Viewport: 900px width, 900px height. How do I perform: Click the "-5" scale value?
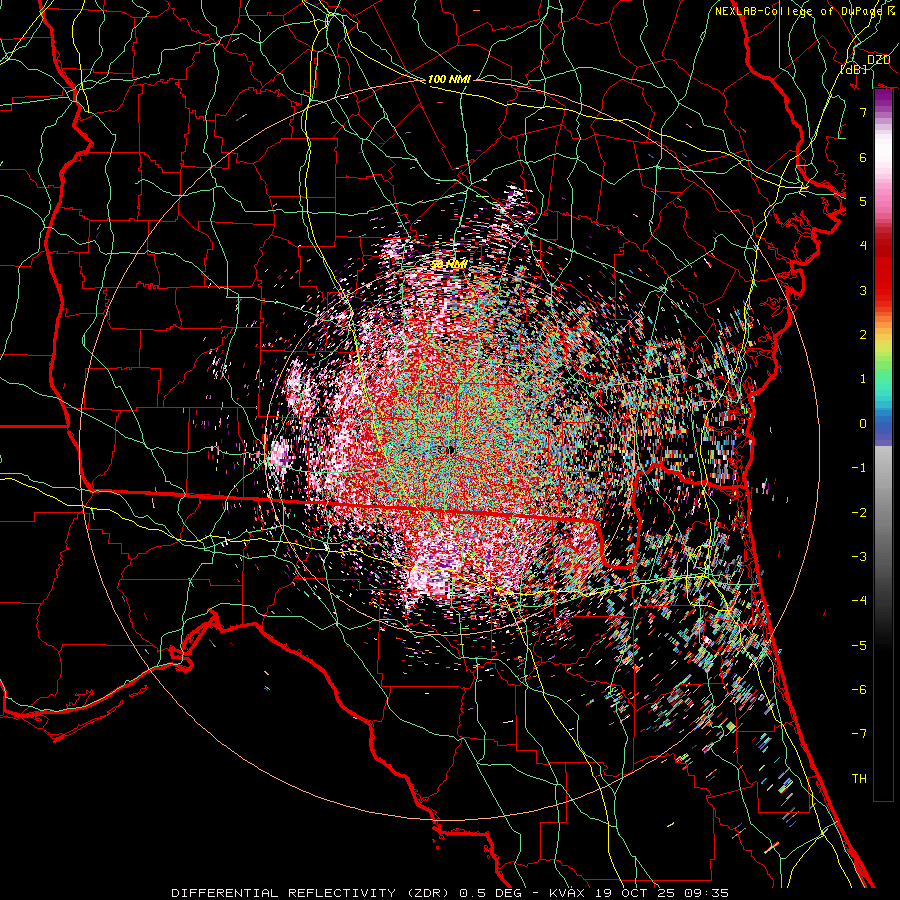click(x=859, y=646)
